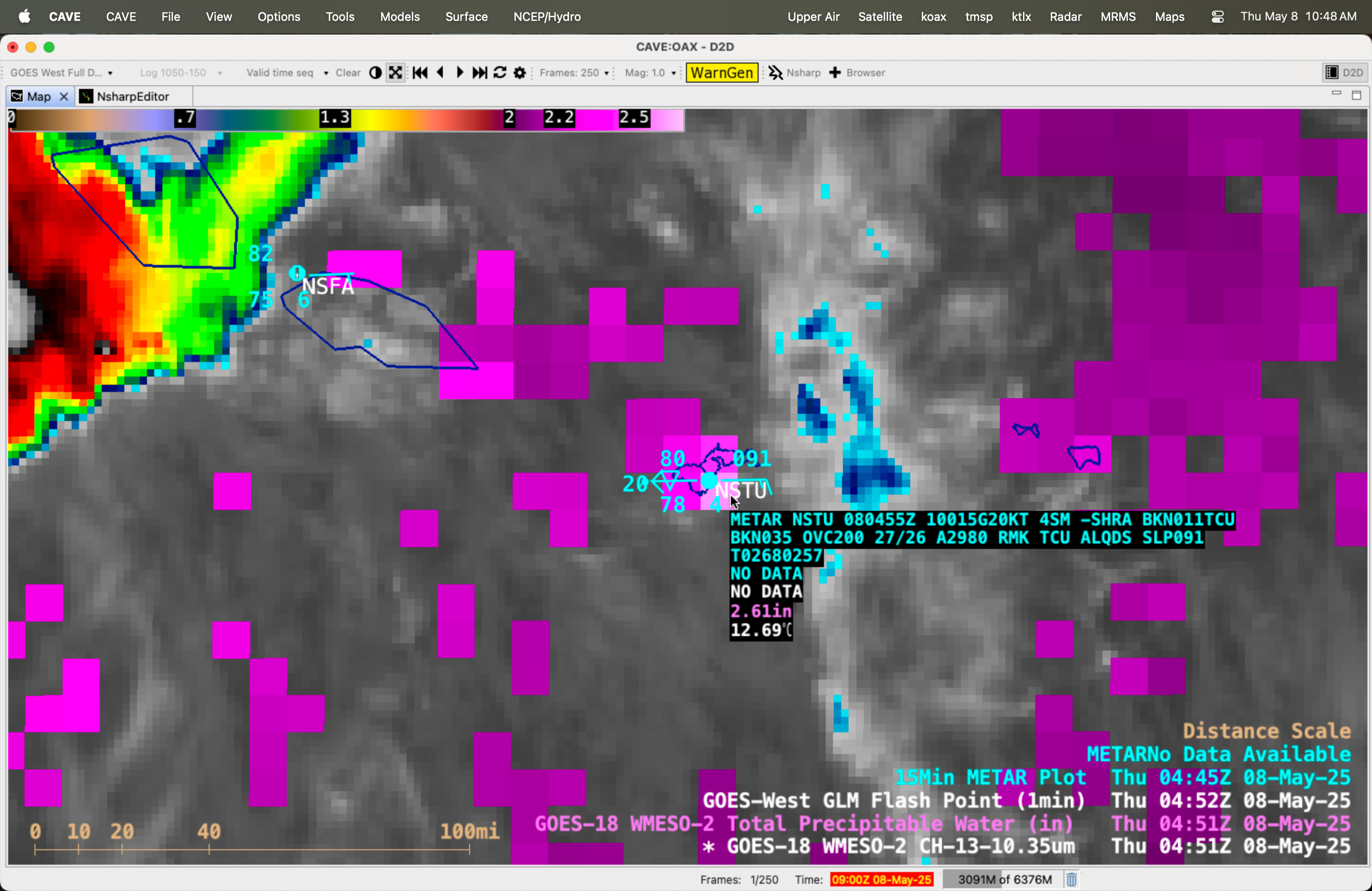
Task: Select Distance Scale legend entry
Action: 1266,731
